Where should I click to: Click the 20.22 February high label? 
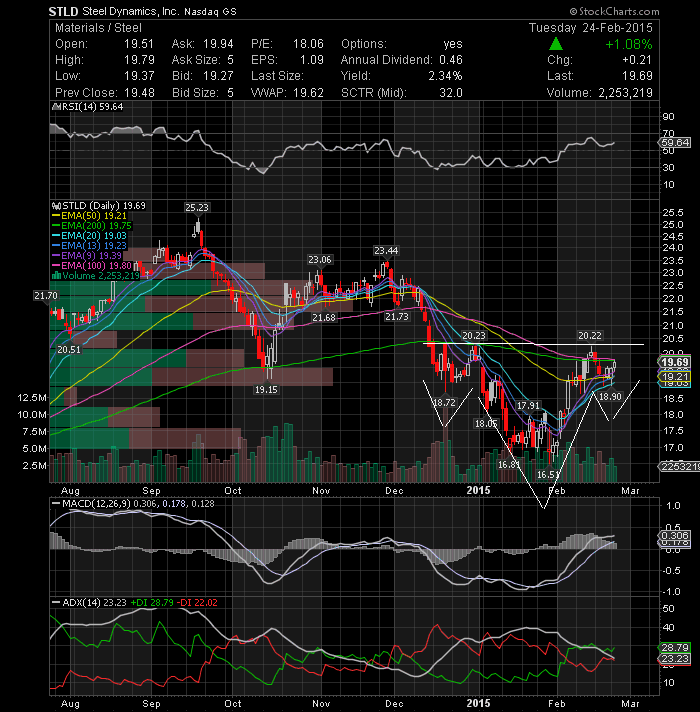(x=590, y=336)
